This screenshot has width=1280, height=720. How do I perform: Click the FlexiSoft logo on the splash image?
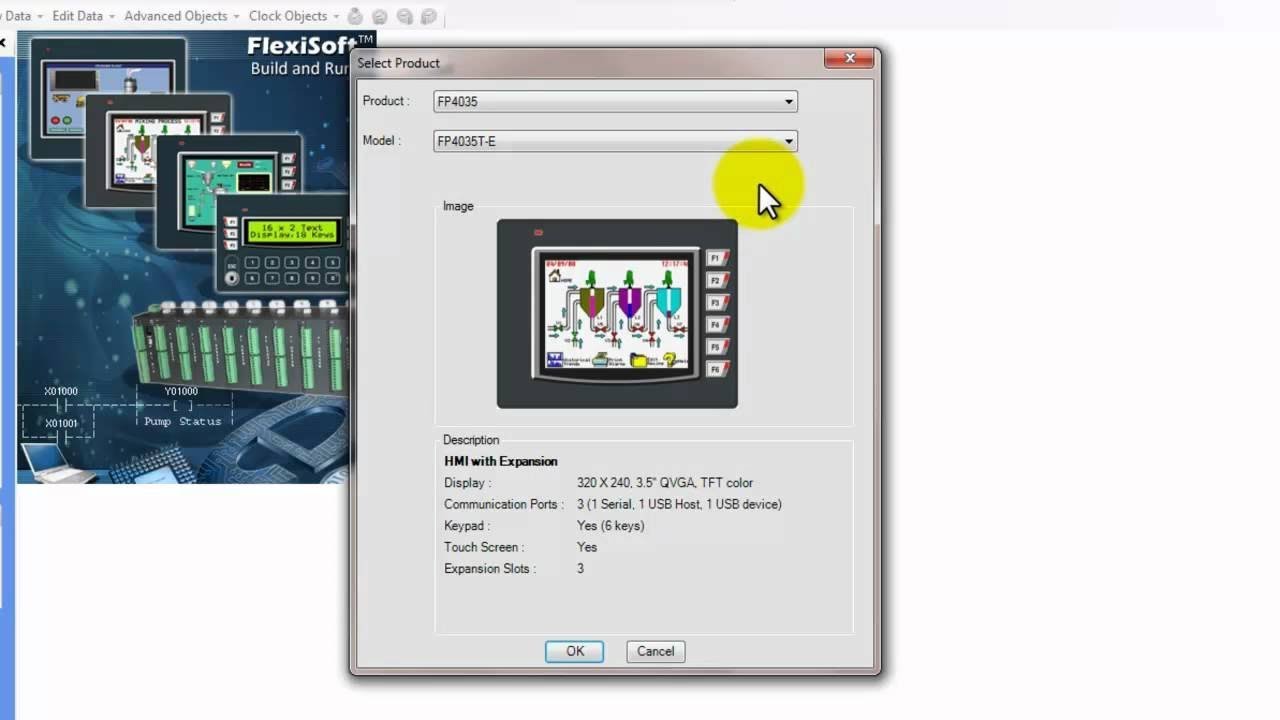(311, 44)
